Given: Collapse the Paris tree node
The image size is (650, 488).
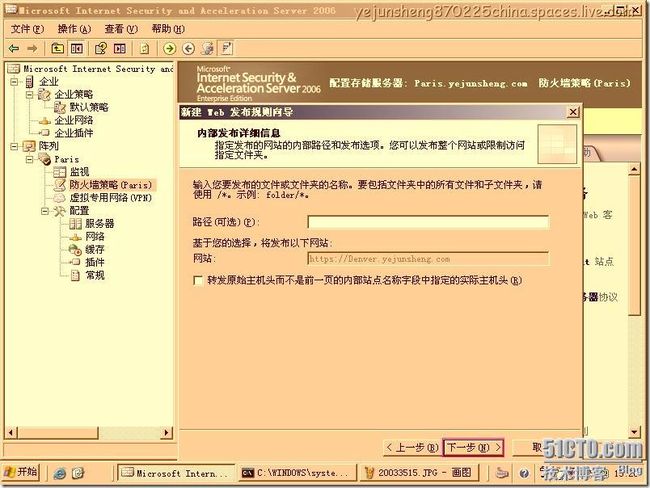Looking at the screenshot, I should coord(29,159).
